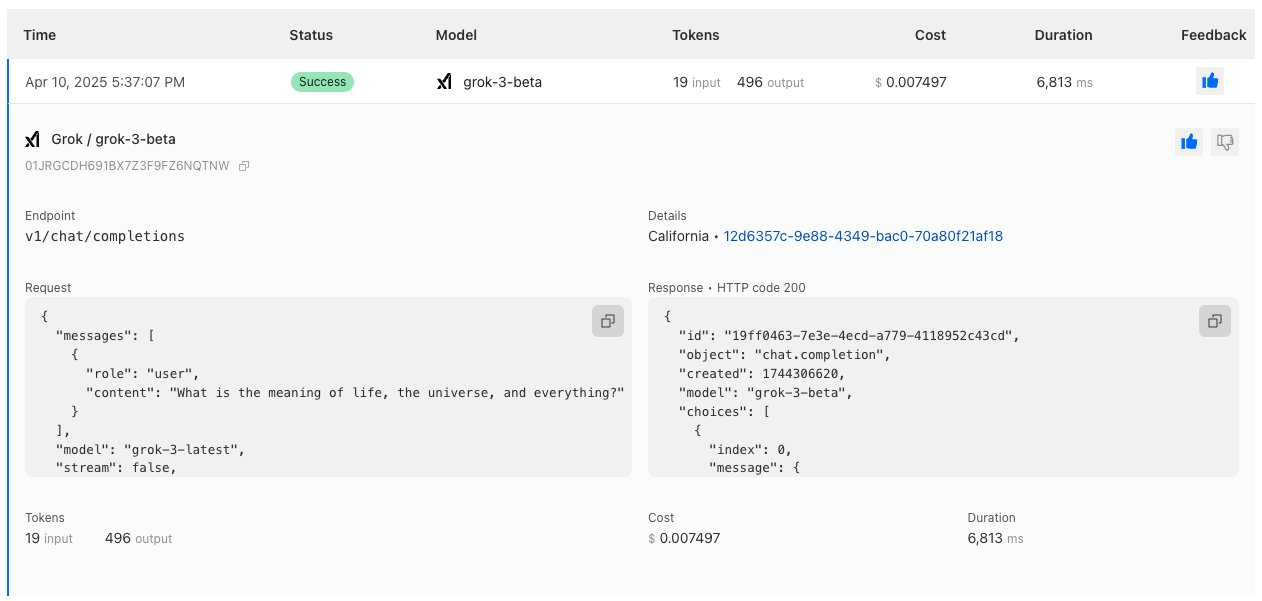Copy the Response JSON body
This screenshot has height=601, width=1262.
point(1214,321)
